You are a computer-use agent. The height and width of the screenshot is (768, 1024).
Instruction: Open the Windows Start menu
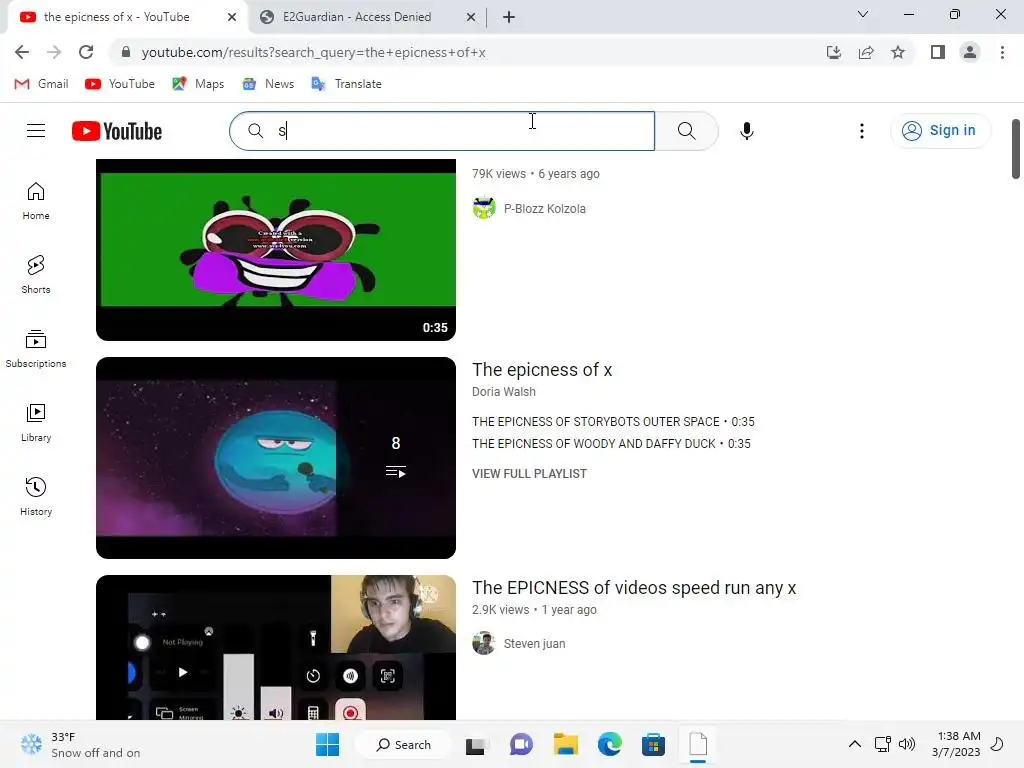pyautogui.click(x=327, y=744)
